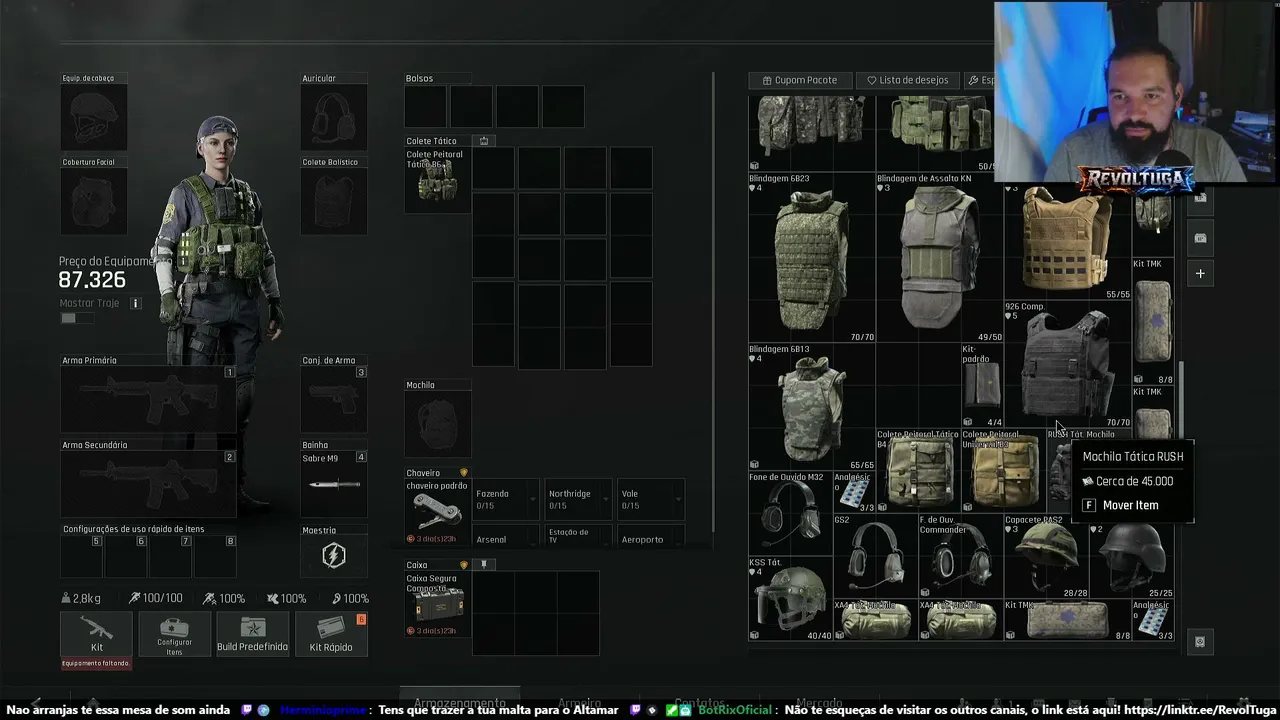Click the 87.326 equipment price
This screenshot has height=720, width=1280.
pyautogui.click(x=92, y=280)
